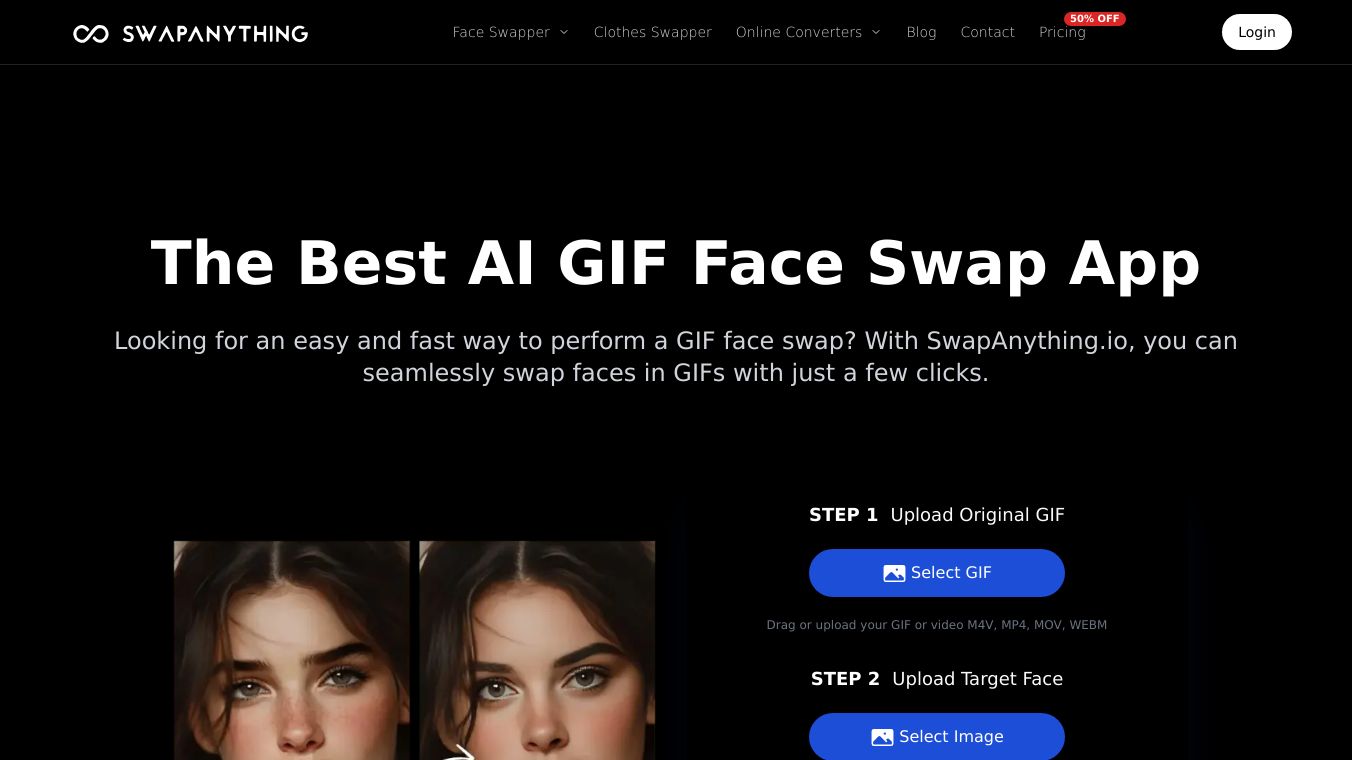1352x760 pixels.
Task: Open the Contact page
Action: [x=988, y=32]
